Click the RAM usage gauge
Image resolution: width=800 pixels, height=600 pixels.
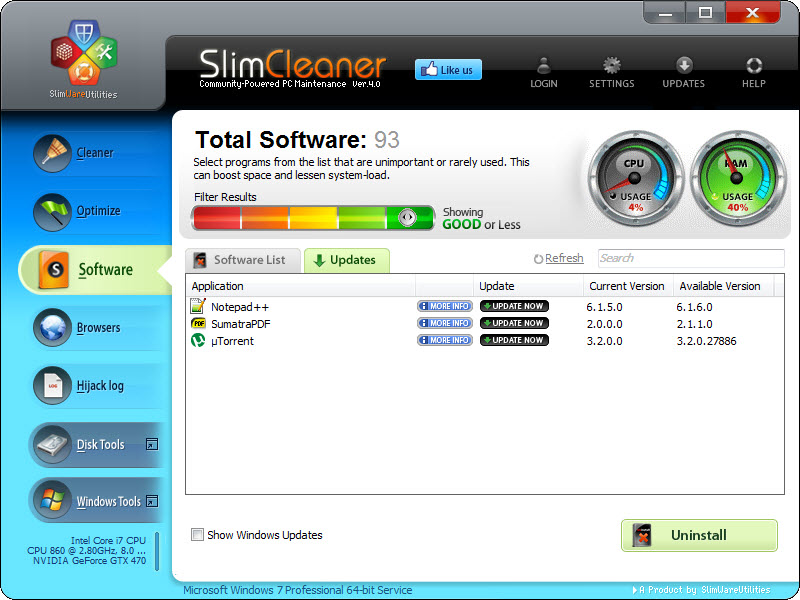point(738,179)
